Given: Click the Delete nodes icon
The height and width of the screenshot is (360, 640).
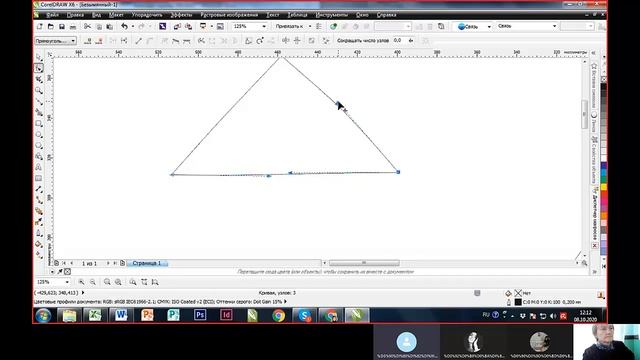Looking at the screenshot, I should pyautogui.click(x=99, y=41).
